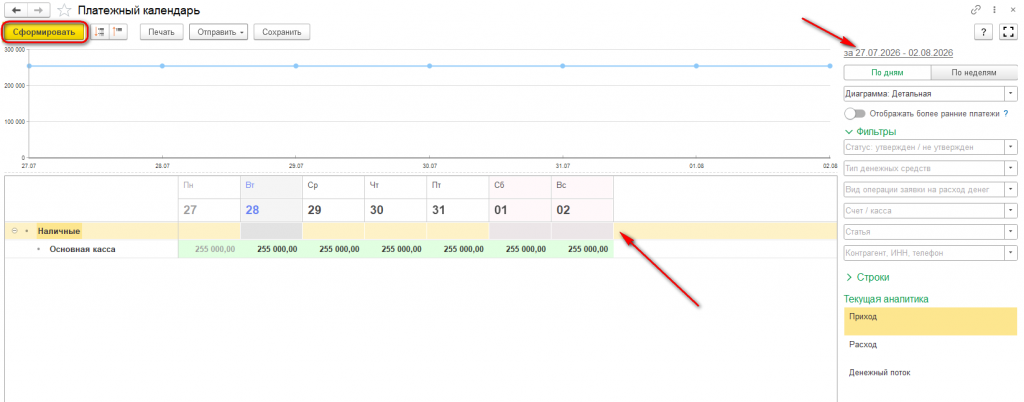Click the yellow Сформировать button
This screenshot has width=1024, height=402.
(45, 32)
